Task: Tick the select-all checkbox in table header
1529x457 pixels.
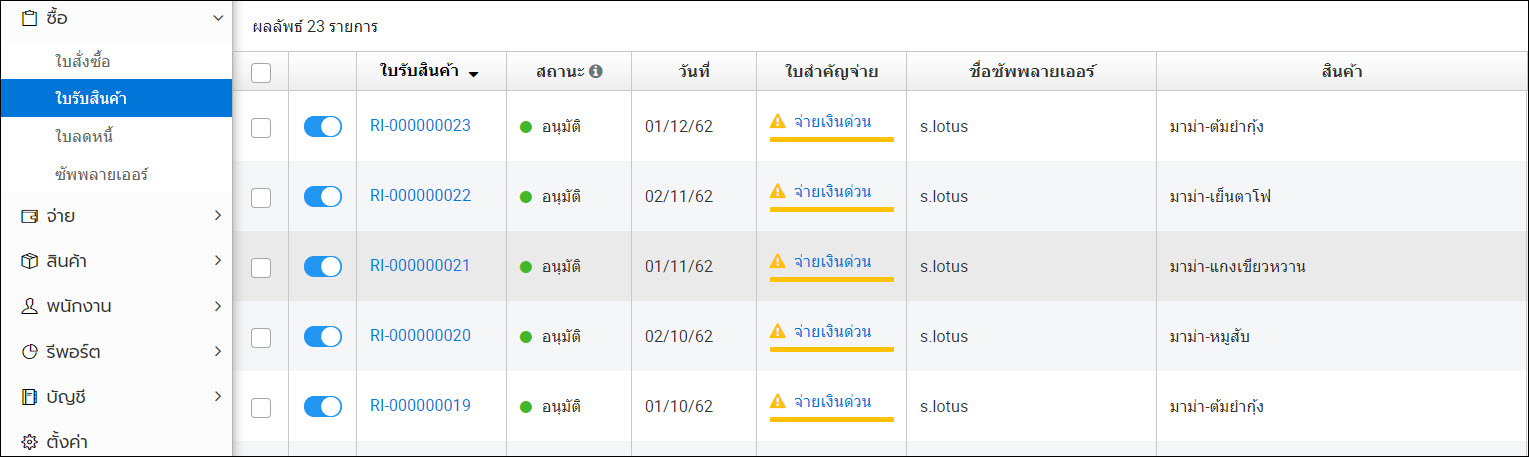Action: point(261,73)
